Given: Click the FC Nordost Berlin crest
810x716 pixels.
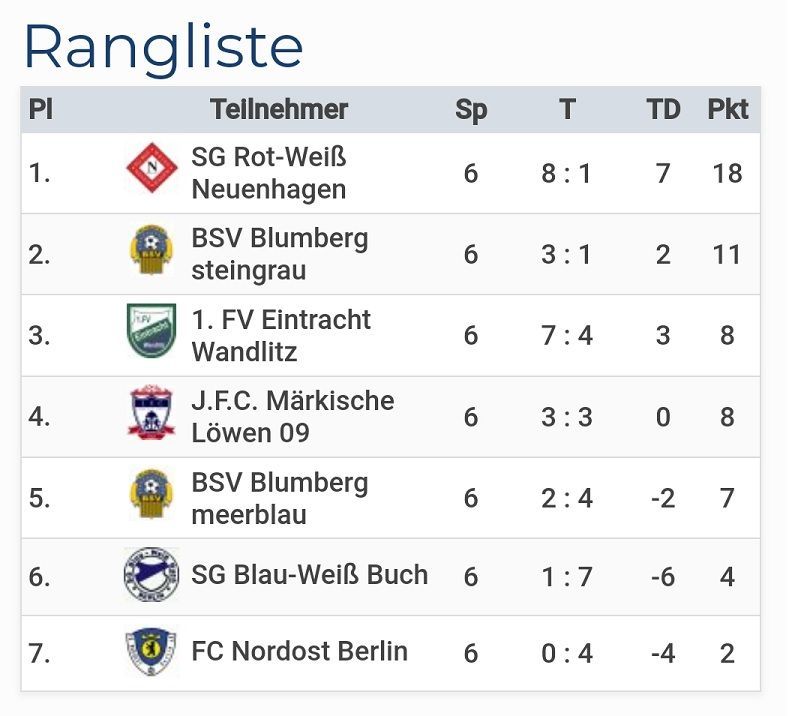Looking at the screenshot, I should 152,651.
